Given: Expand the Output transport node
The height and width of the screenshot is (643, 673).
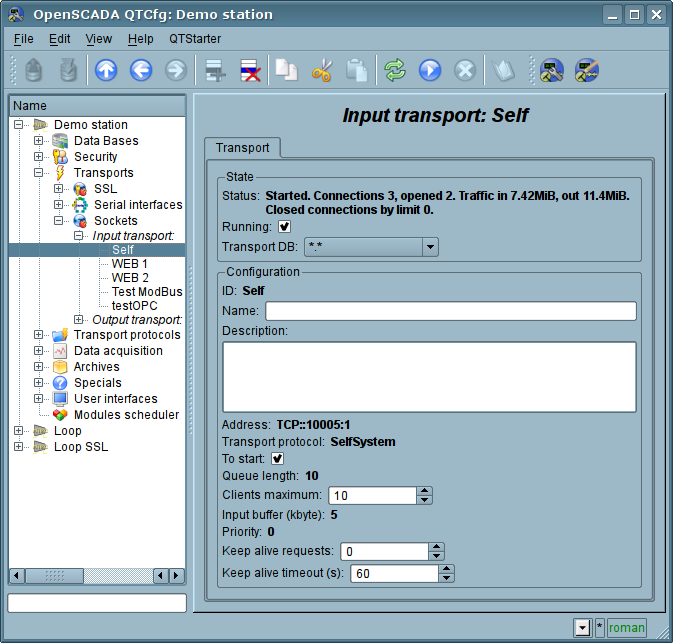Looking at the screenshot, I should pyautogui.click(x=79, y=319).
